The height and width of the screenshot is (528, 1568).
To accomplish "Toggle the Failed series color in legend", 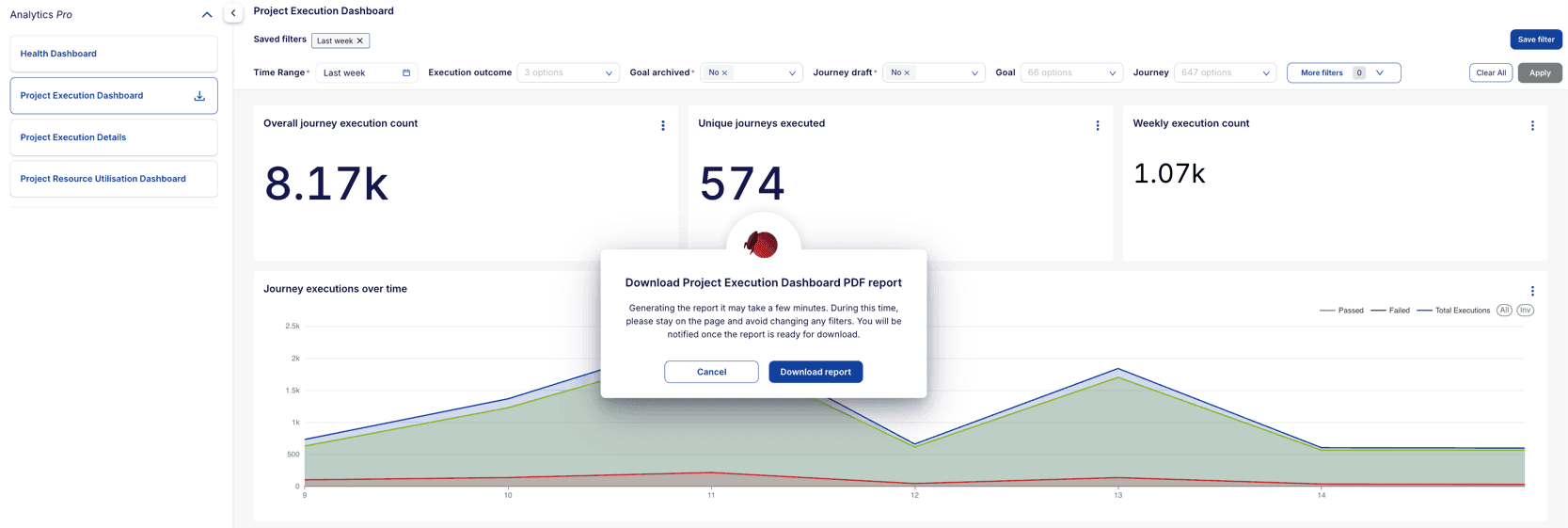I will [1390, 311].
